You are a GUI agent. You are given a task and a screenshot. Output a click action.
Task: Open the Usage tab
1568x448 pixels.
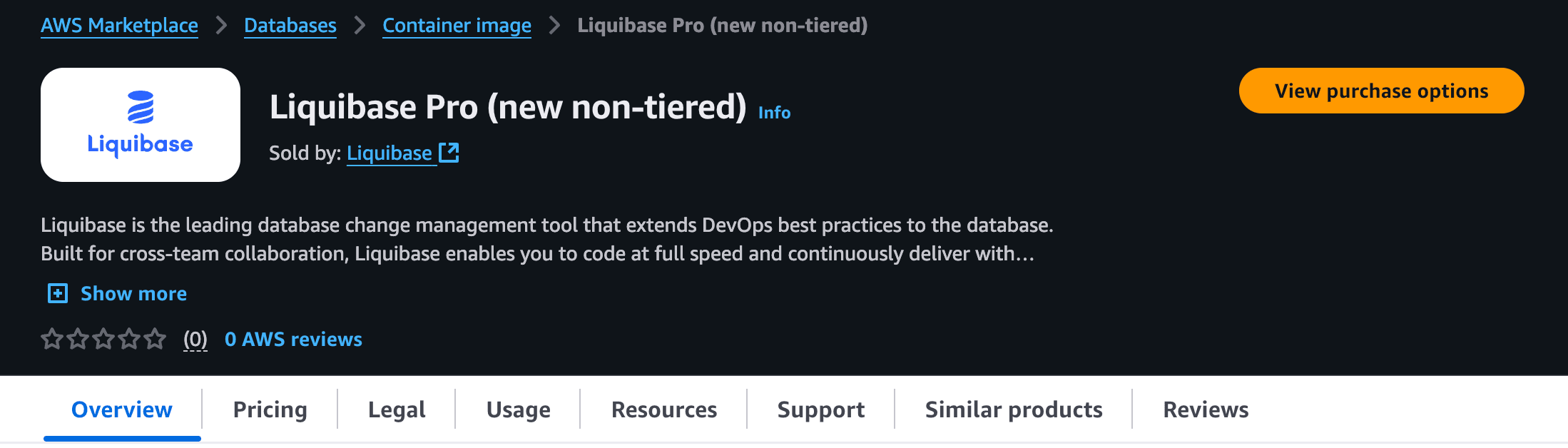[518, 409]
